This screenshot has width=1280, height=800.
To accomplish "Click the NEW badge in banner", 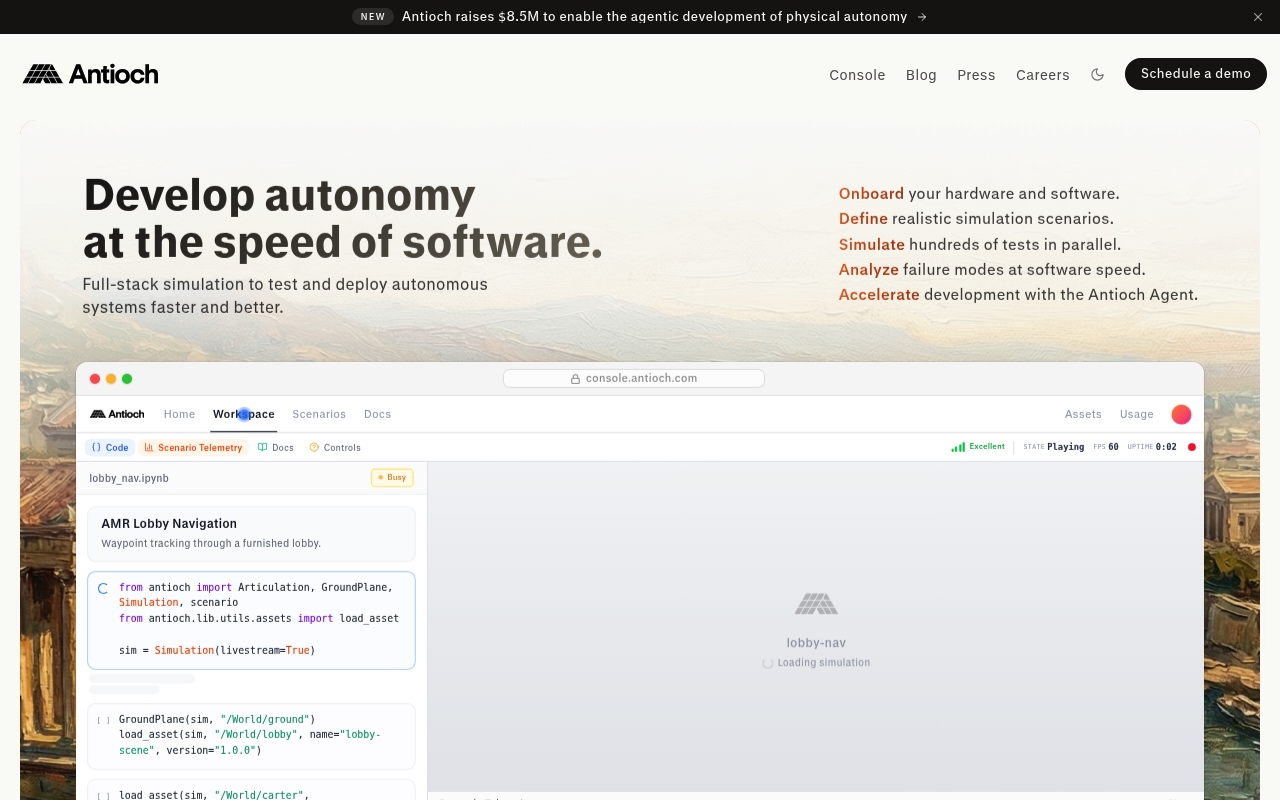I will pos(373,17).
